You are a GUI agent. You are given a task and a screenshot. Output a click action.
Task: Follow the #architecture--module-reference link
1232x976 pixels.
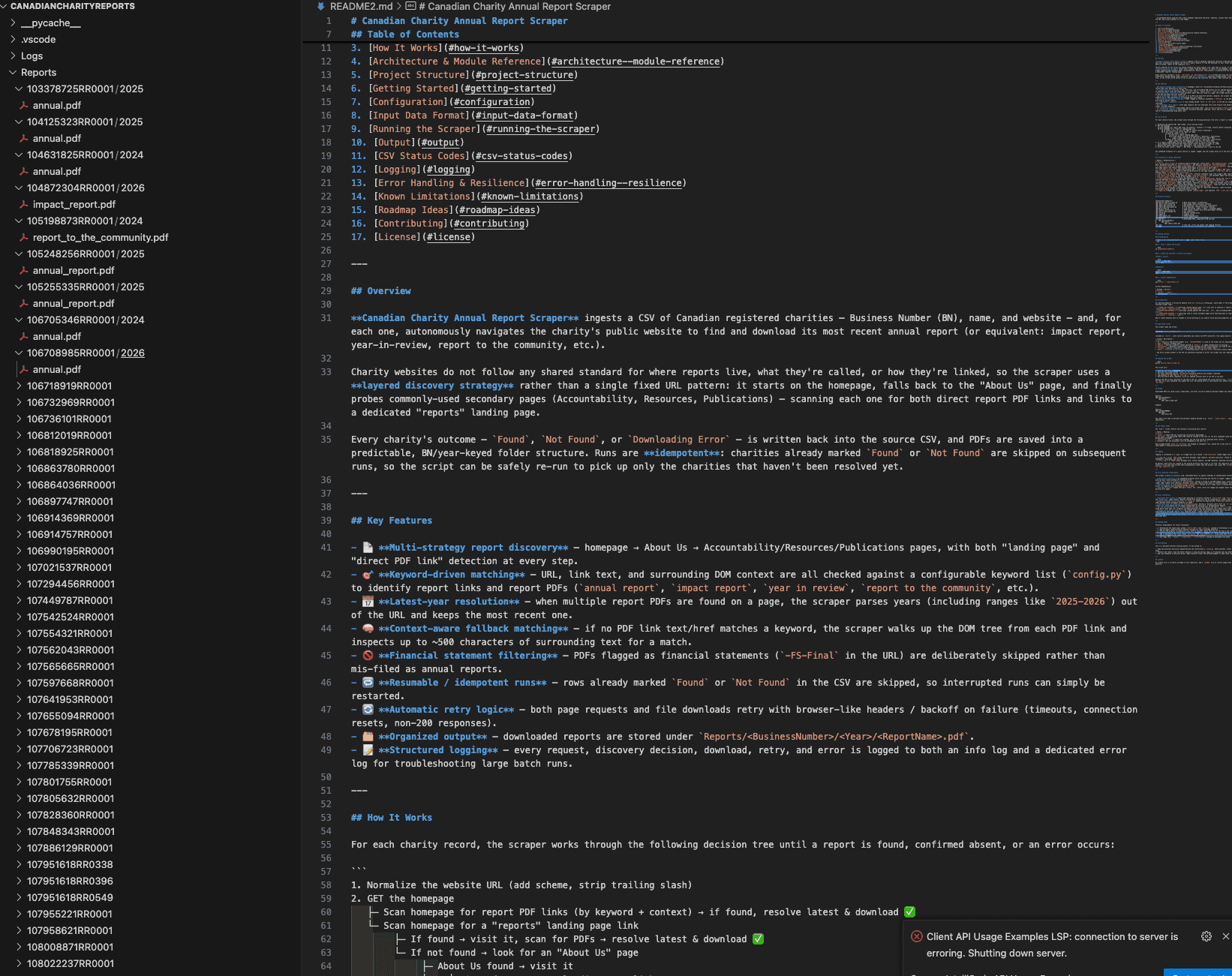click(635, 62)
